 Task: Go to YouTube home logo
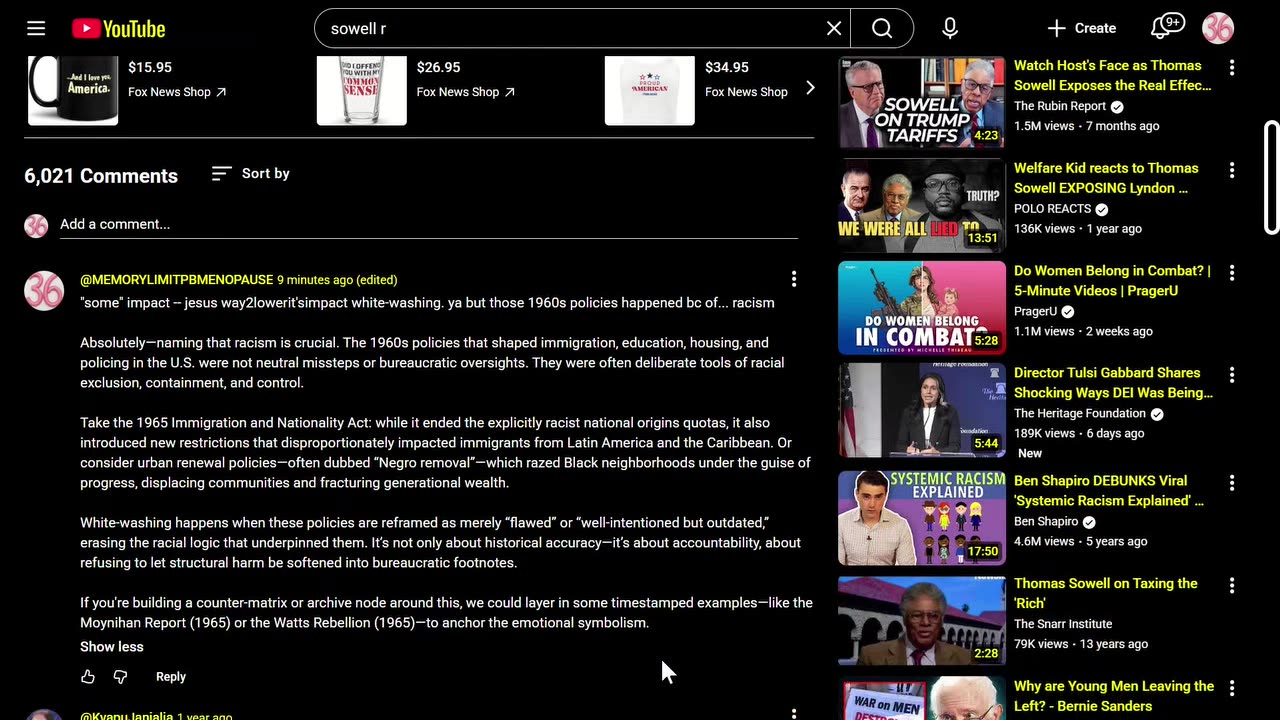118,29
